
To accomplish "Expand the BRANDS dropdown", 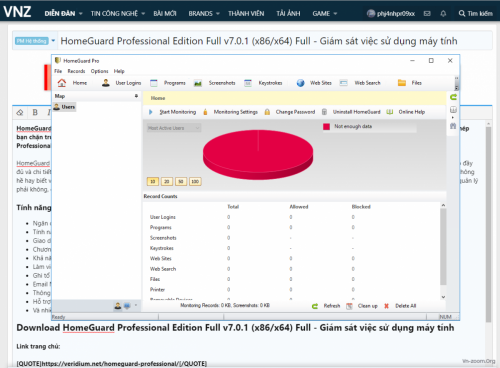I will pyautogui.click(x=218, y=14).
